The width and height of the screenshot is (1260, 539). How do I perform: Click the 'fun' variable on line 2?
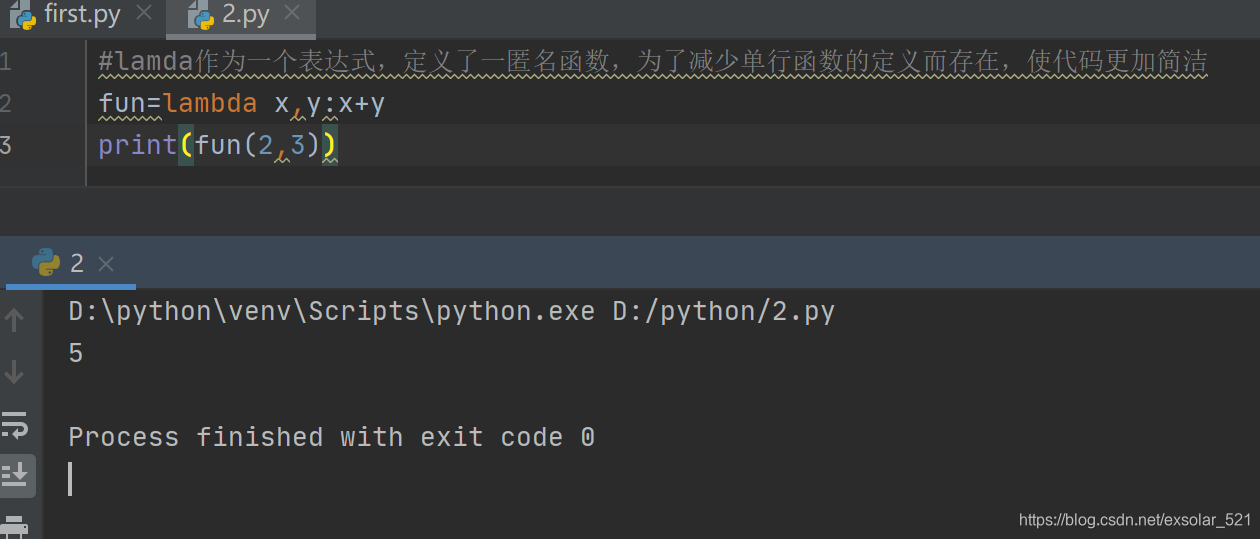122,103
